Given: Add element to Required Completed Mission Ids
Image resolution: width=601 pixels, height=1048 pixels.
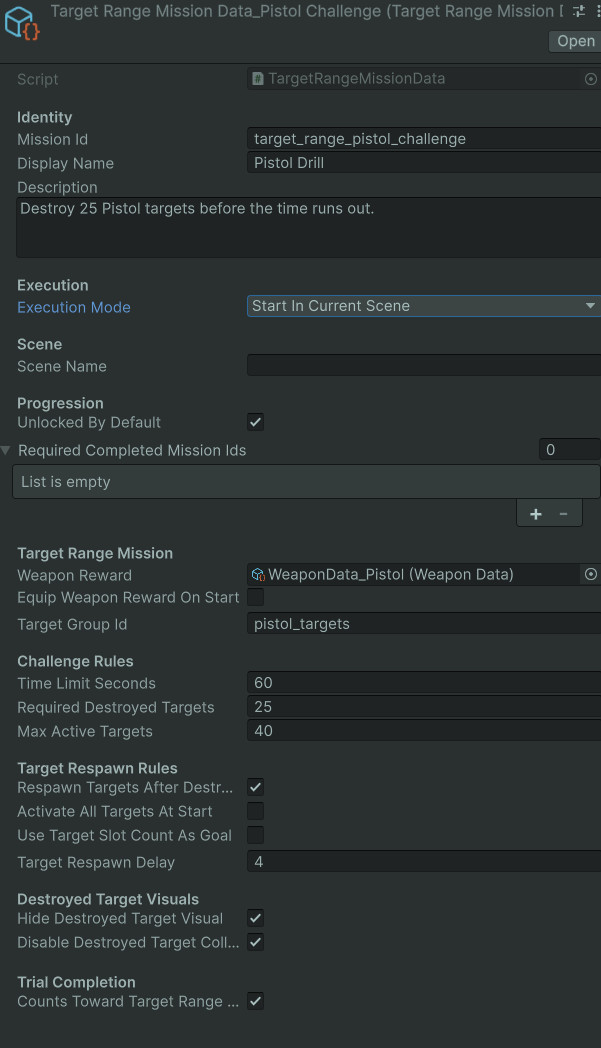Looking at the screenshot, I should tap(535, 514).
